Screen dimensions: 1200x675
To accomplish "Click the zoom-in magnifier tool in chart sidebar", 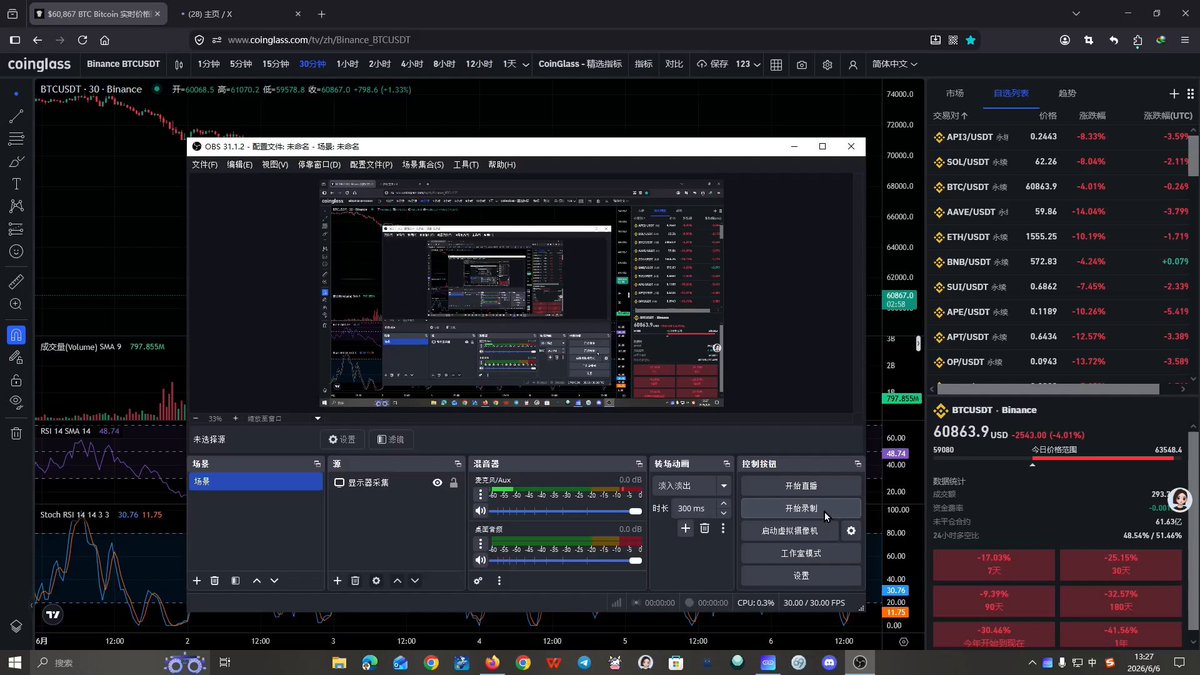I will click(x=16, y=304).
